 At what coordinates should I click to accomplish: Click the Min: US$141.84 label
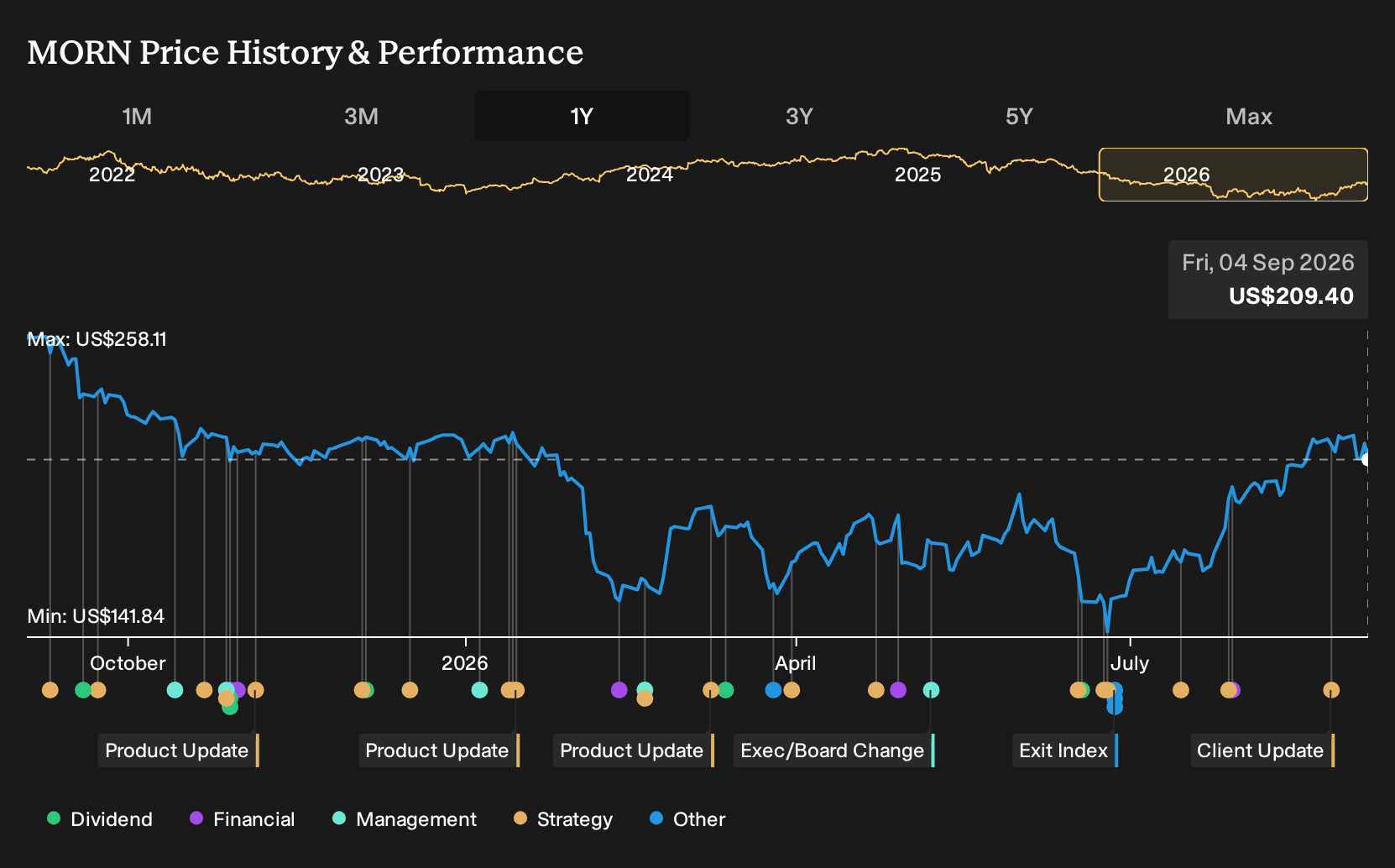pyautogui.click(x=96, y=616)
